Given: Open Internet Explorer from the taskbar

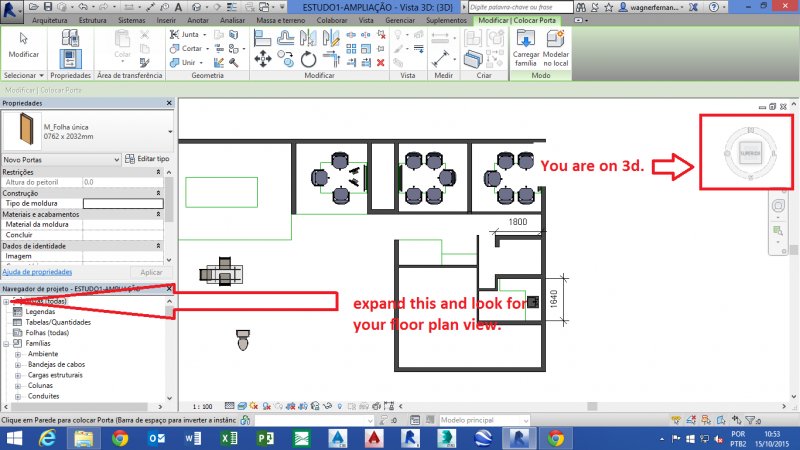Looking at the screenshot, I should coord(47,438).
